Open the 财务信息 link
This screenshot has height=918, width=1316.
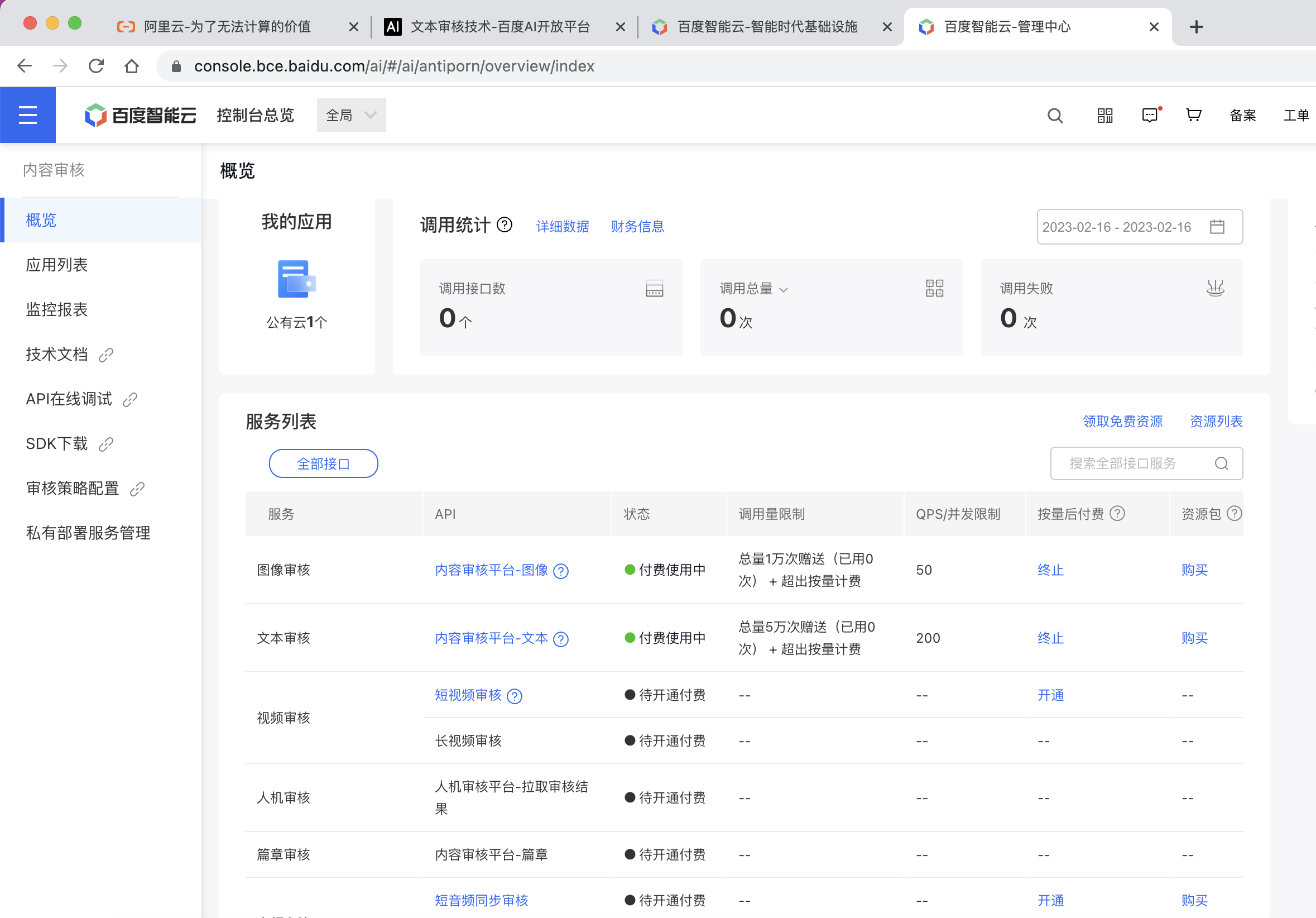[x=637, y=227]
